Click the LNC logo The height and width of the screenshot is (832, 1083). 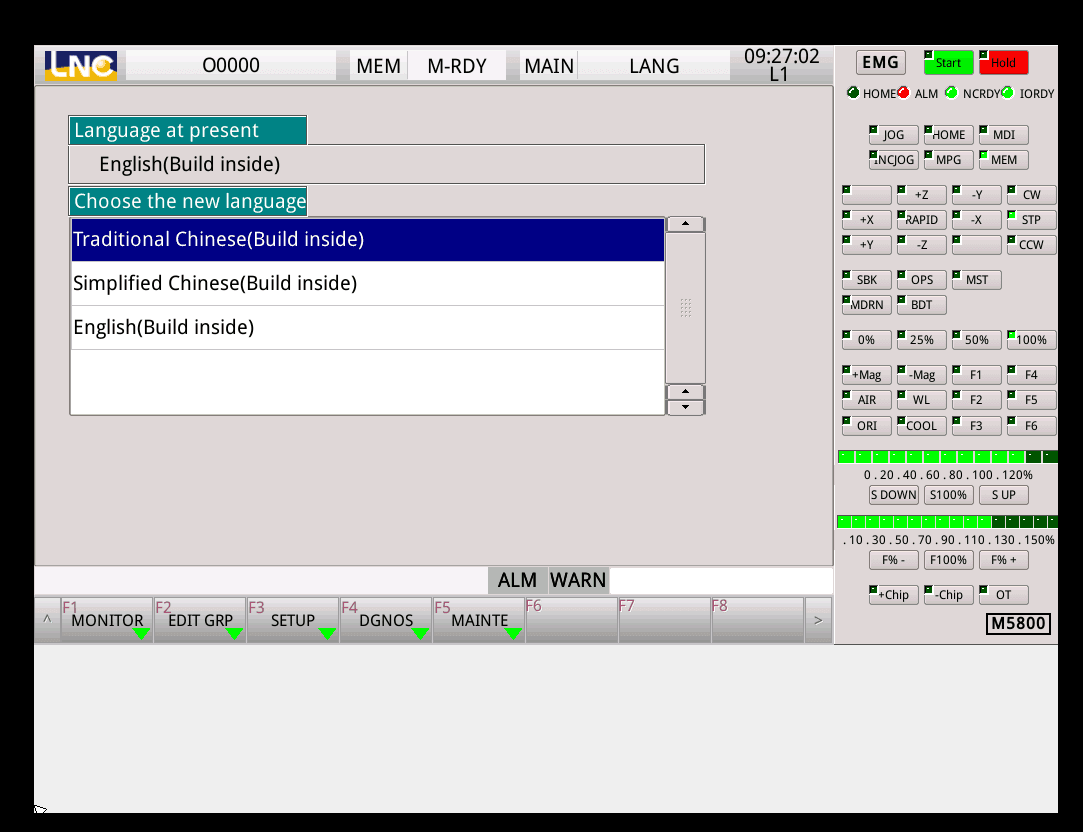click(81, 66)
